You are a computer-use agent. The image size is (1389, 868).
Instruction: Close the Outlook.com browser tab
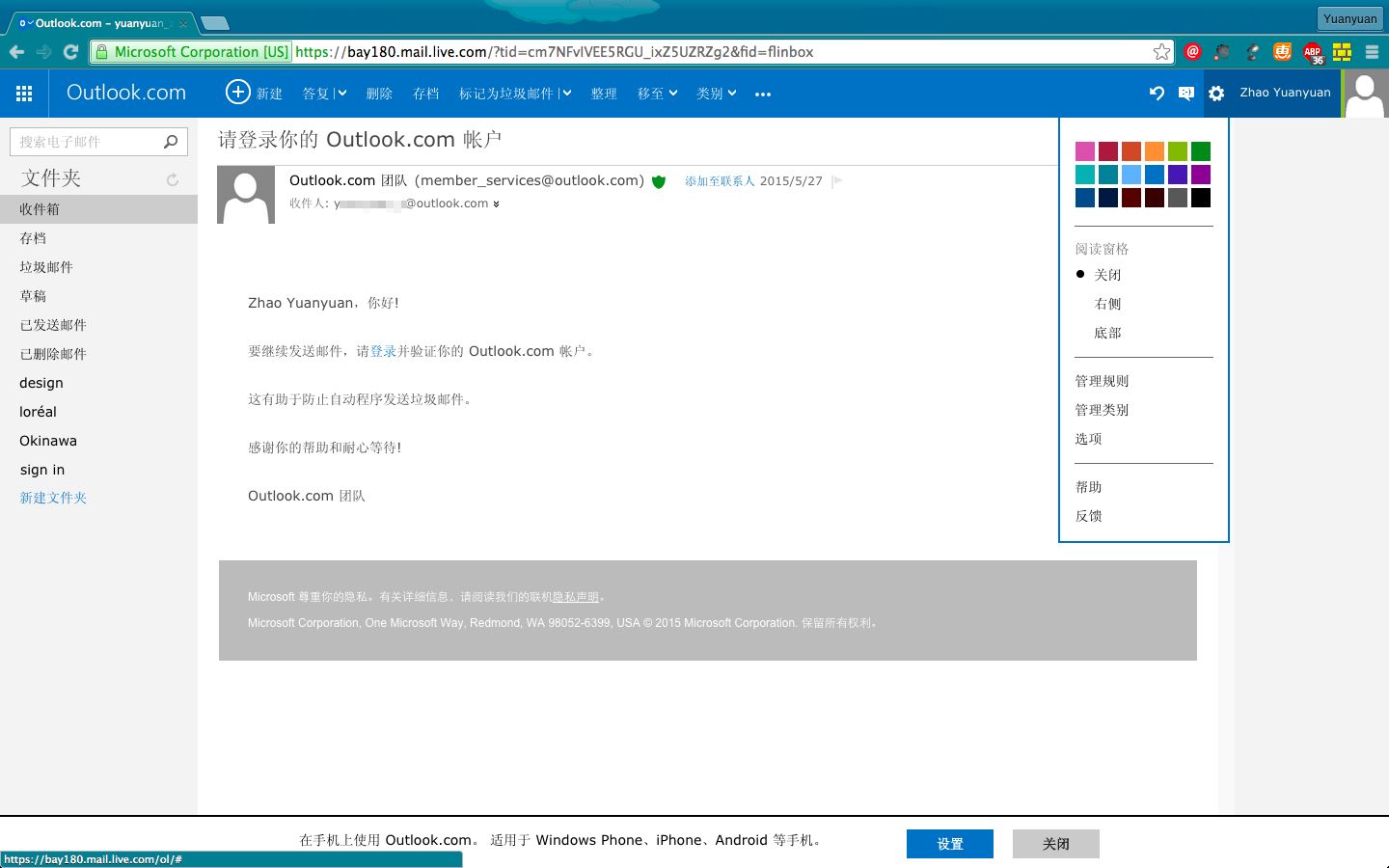(183, 23)
